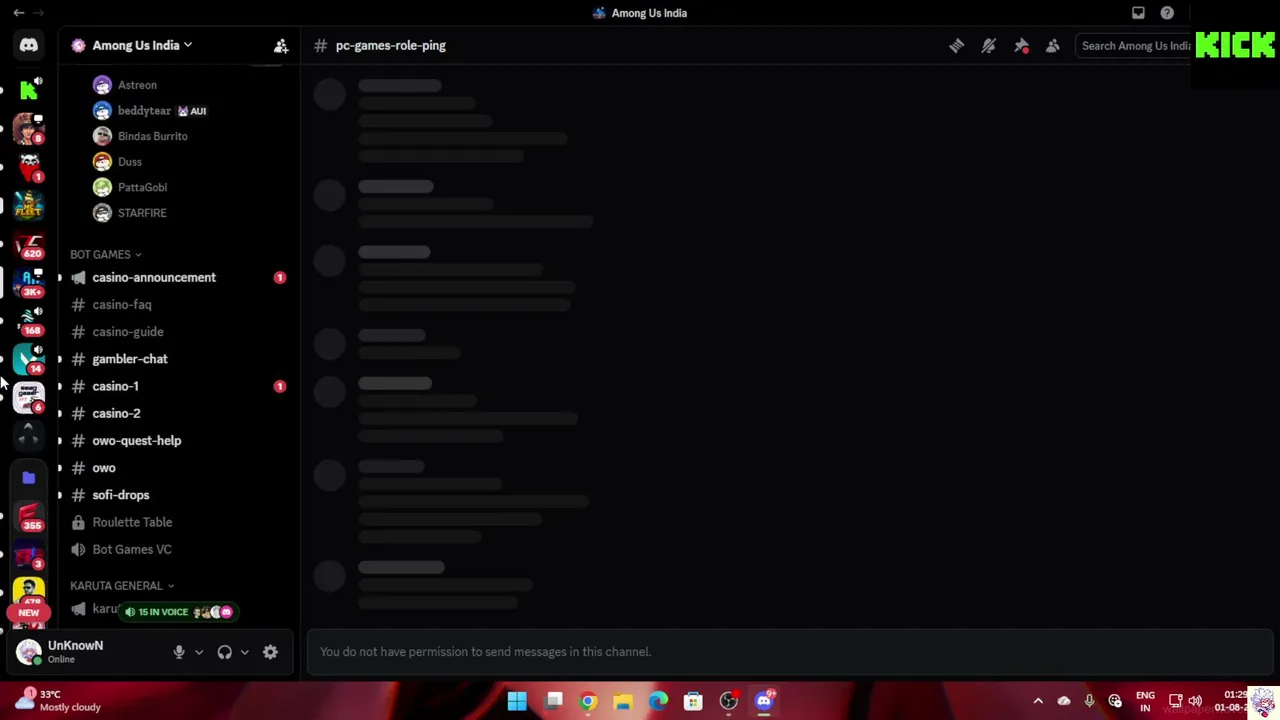Click the ENG IN language indicator
Screen dimensions: 1280x720
pyautogui.click(x=1145, y=701)
